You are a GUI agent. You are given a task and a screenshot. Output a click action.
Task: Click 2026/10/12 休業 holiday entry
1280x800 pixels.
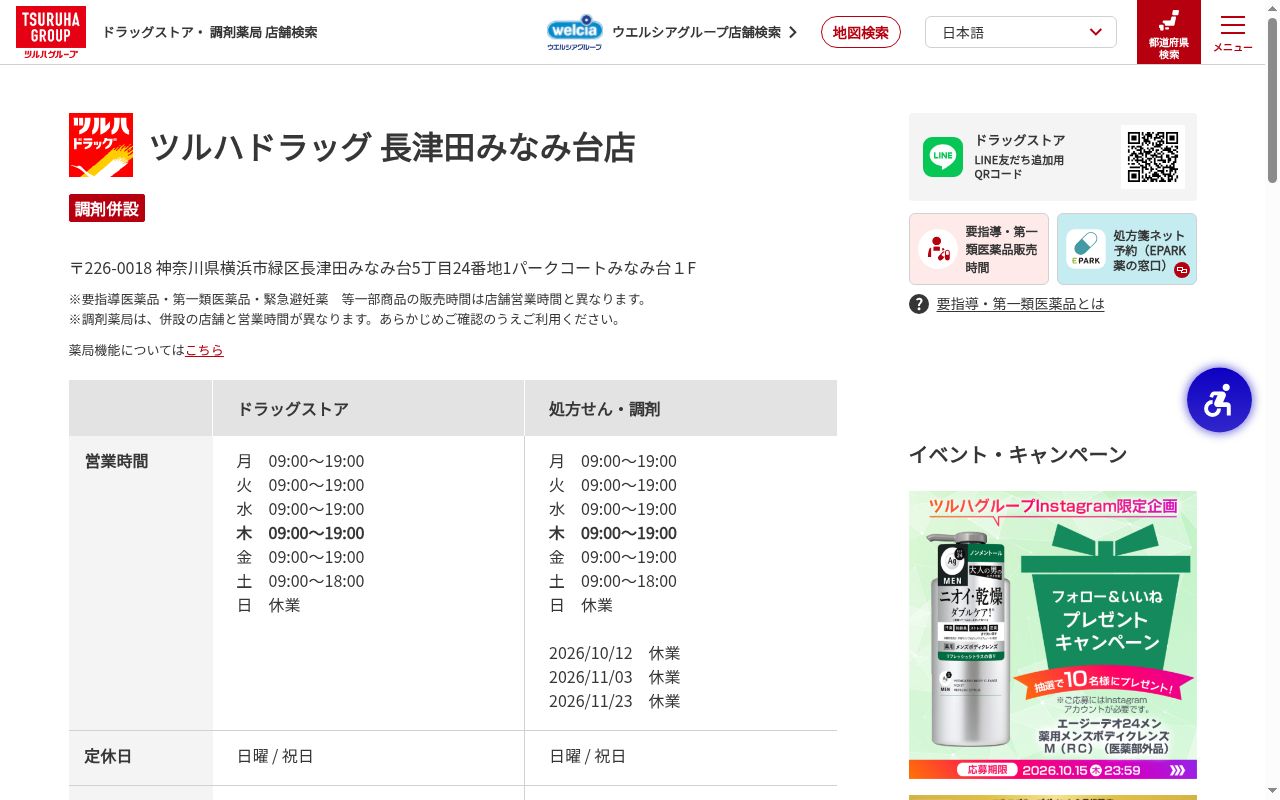click(x=615, y=653)
